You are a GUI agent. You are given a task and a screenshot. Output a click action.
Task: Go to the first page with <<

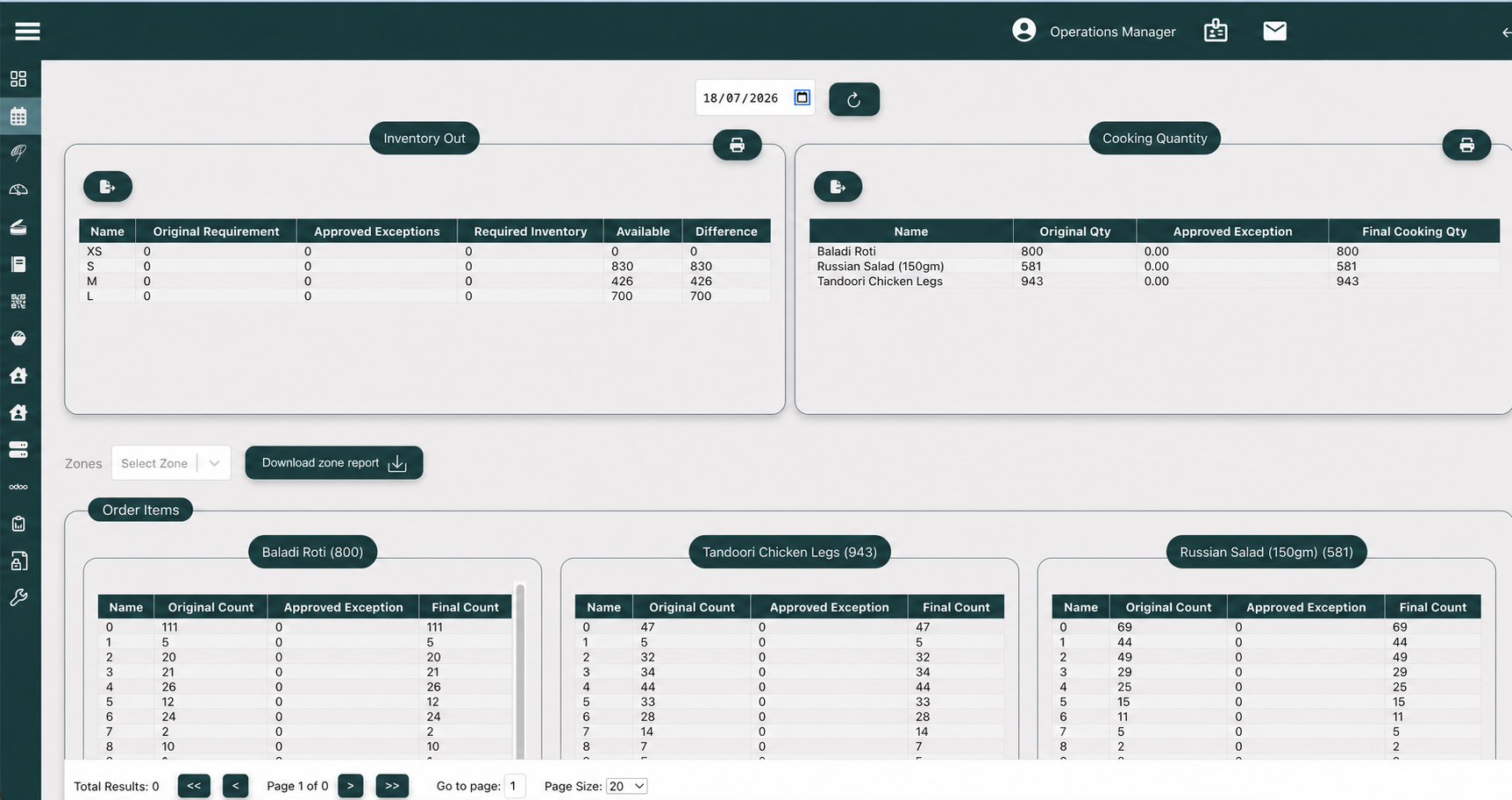[194, 786]
